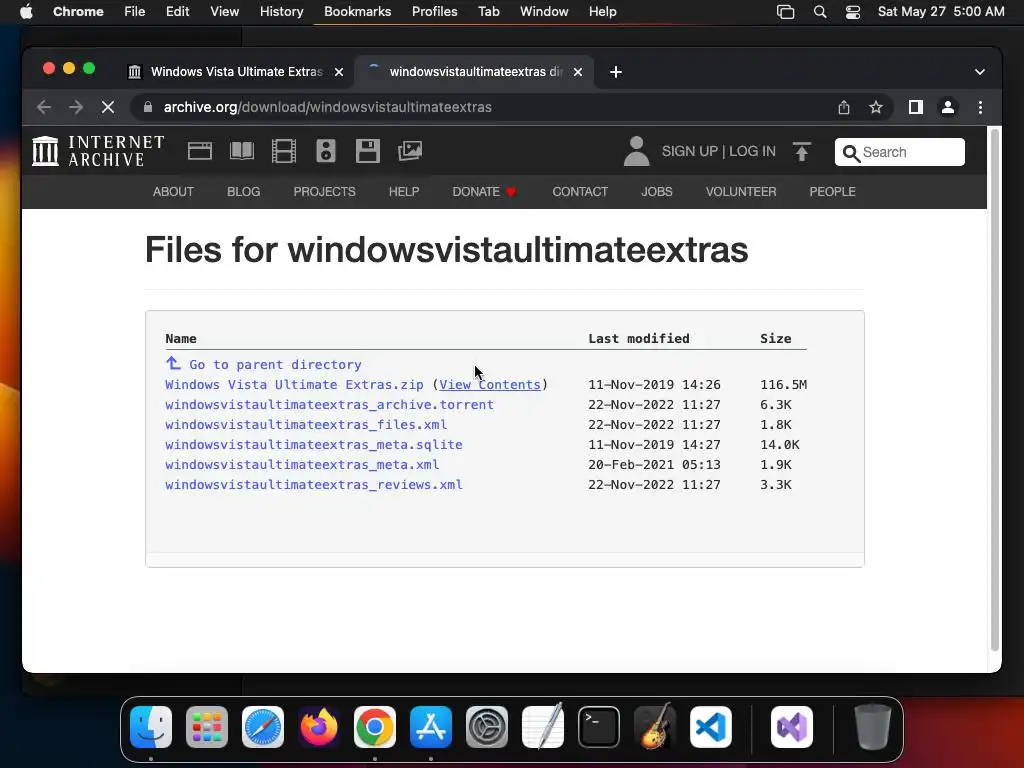Toggle the Chrome side panel icon
Viewport: 1024px width, 768px height.
pos(916,107)
